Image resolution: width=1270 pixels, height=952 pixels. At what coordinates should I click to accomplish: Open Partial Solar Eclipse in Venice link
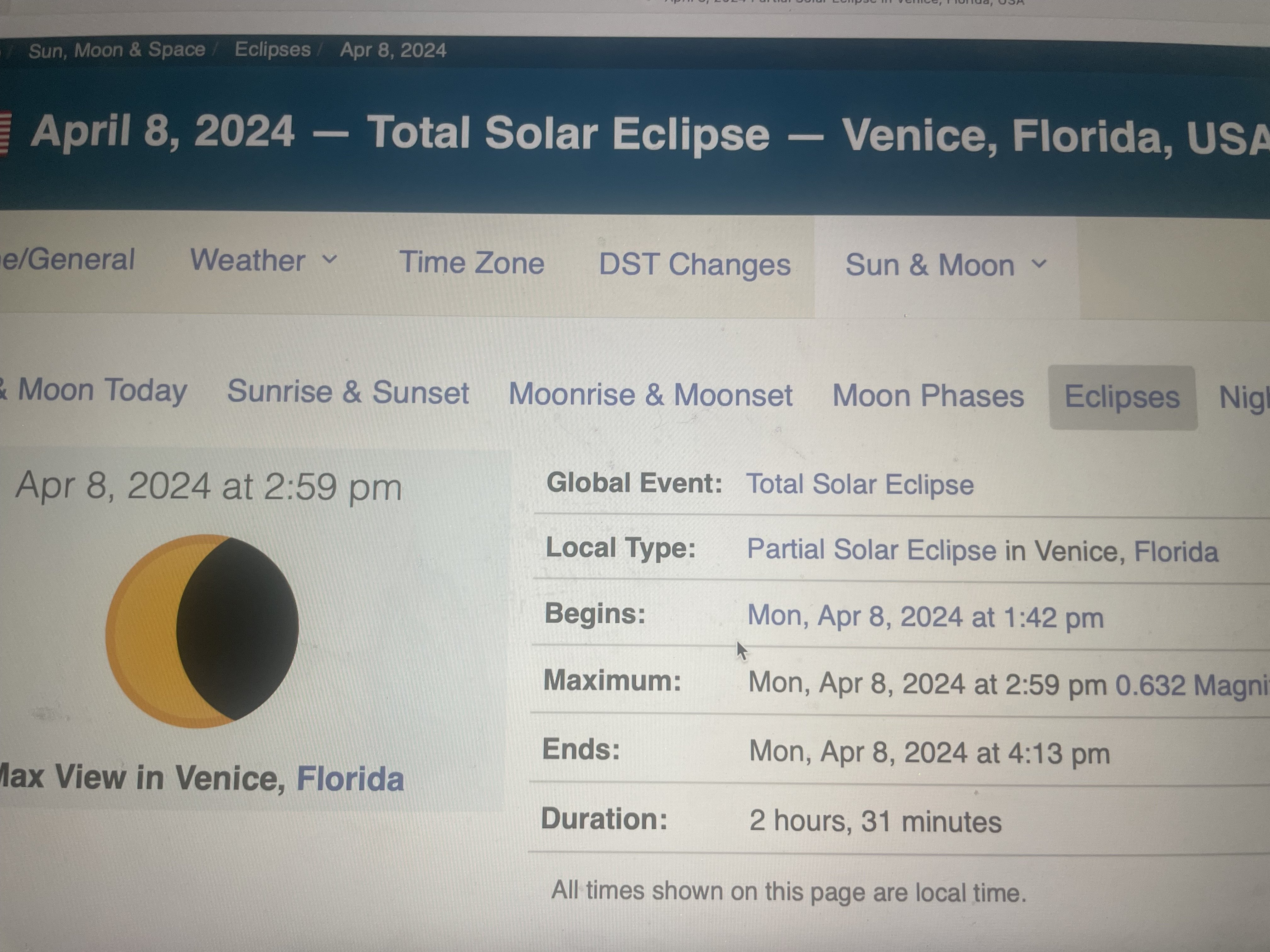pos(982,550)
